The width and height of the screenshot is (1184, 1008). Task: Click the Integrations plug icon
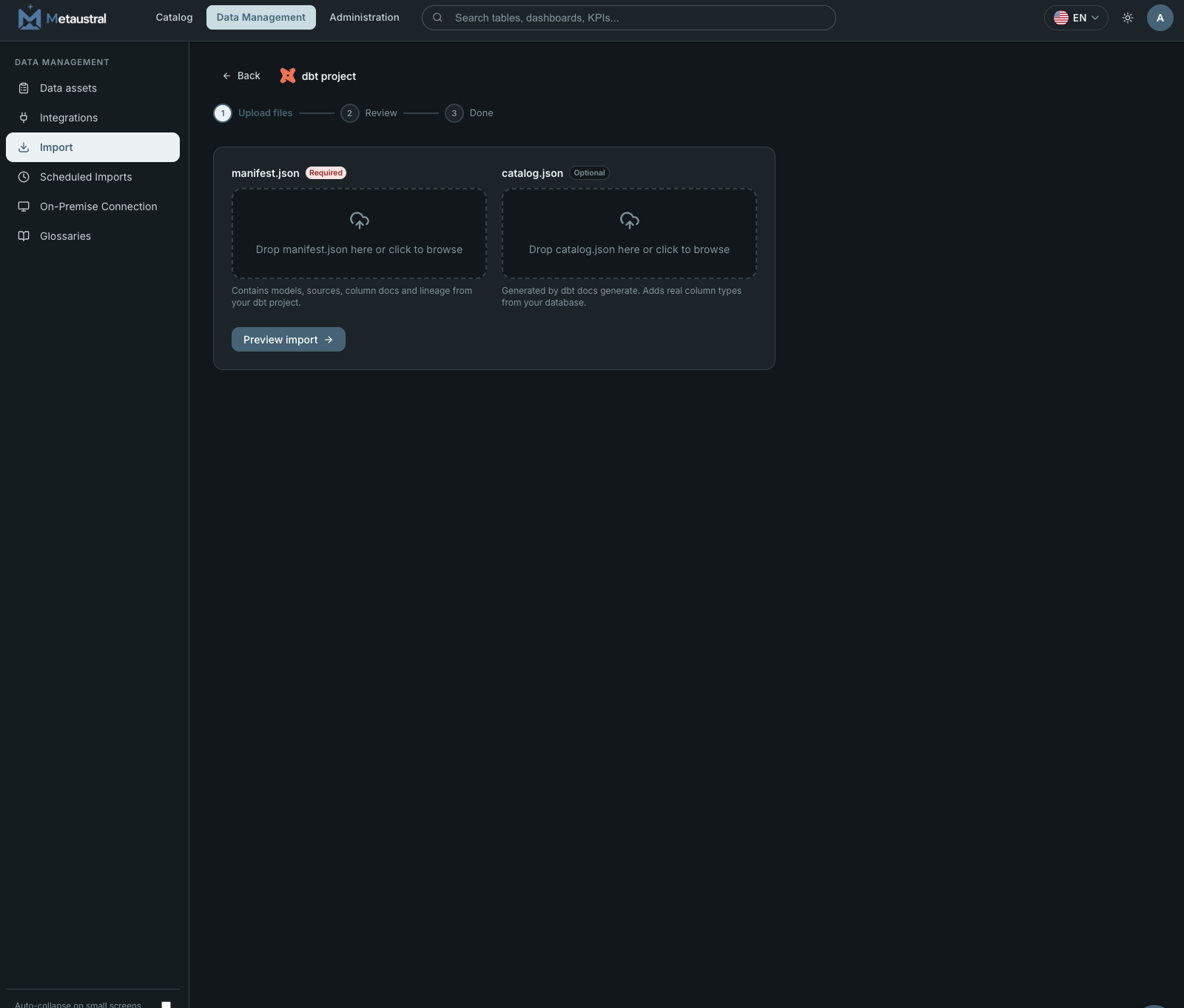point(24,118)
